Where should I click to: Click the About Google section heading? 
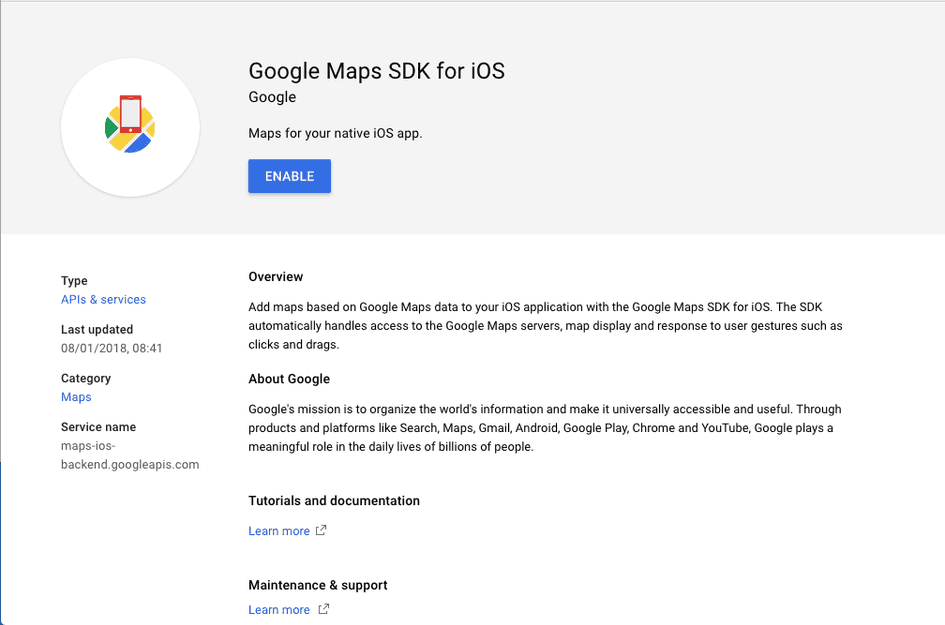click(x=289, y=379)
